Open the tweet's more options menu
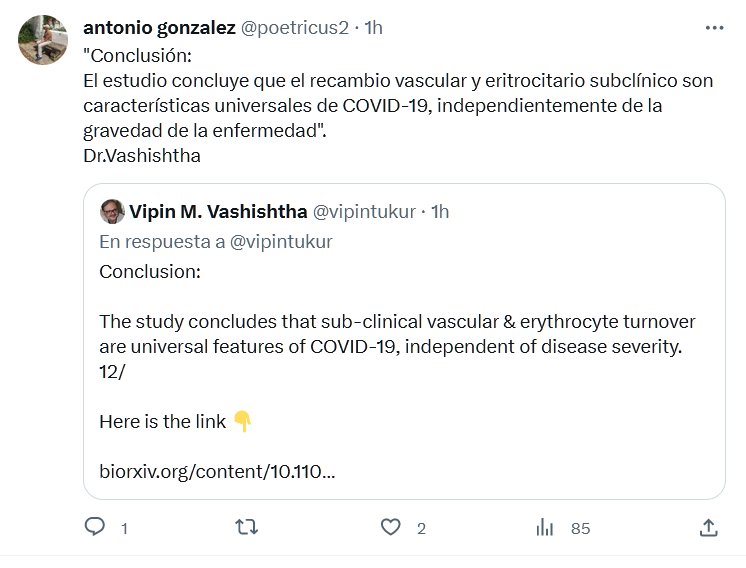Screen dimensions: 746x568 tap(713, 28)
